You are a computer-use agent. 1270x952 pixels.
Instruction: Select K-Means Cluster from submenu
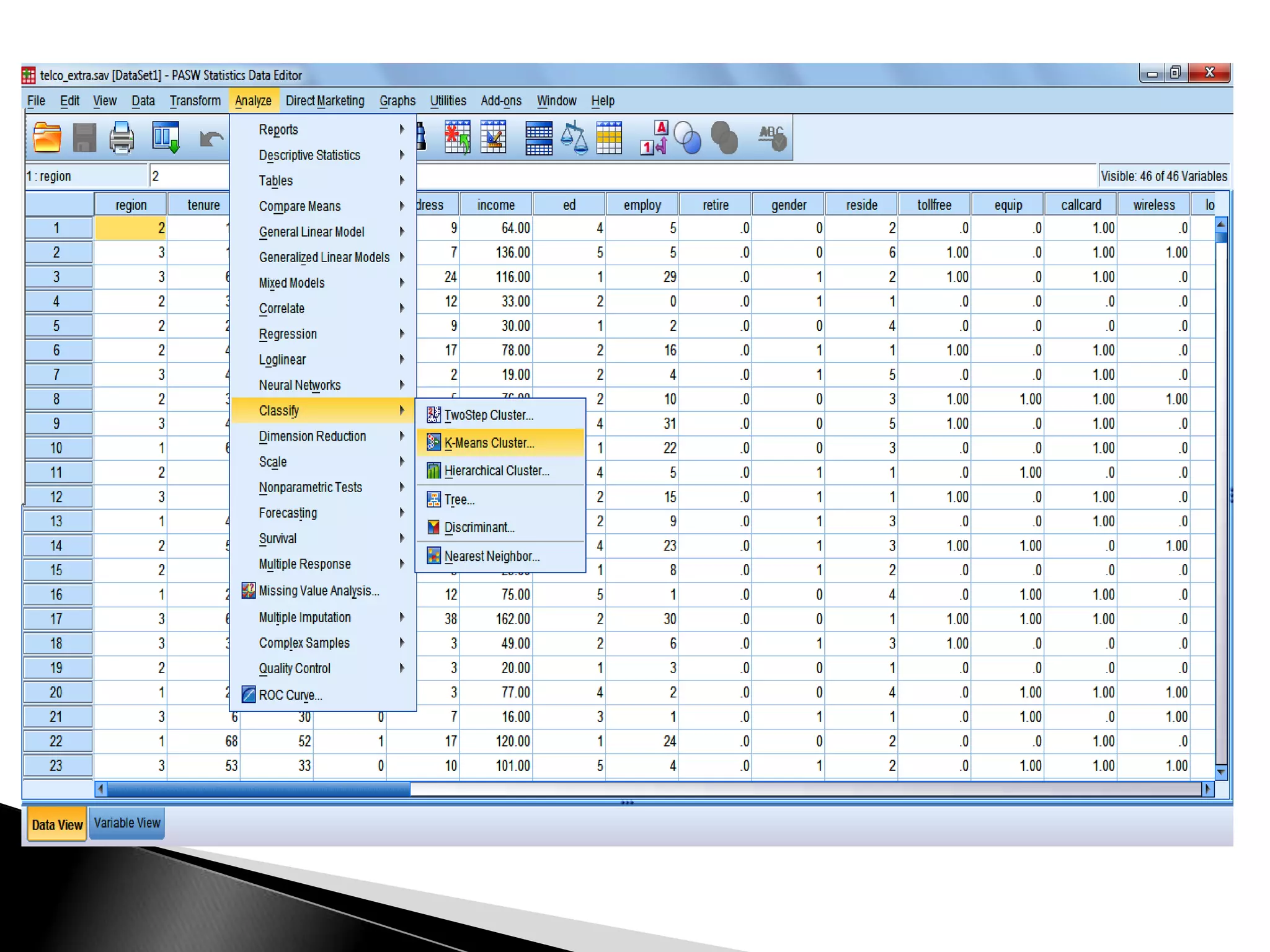click(x=489, y=443)
